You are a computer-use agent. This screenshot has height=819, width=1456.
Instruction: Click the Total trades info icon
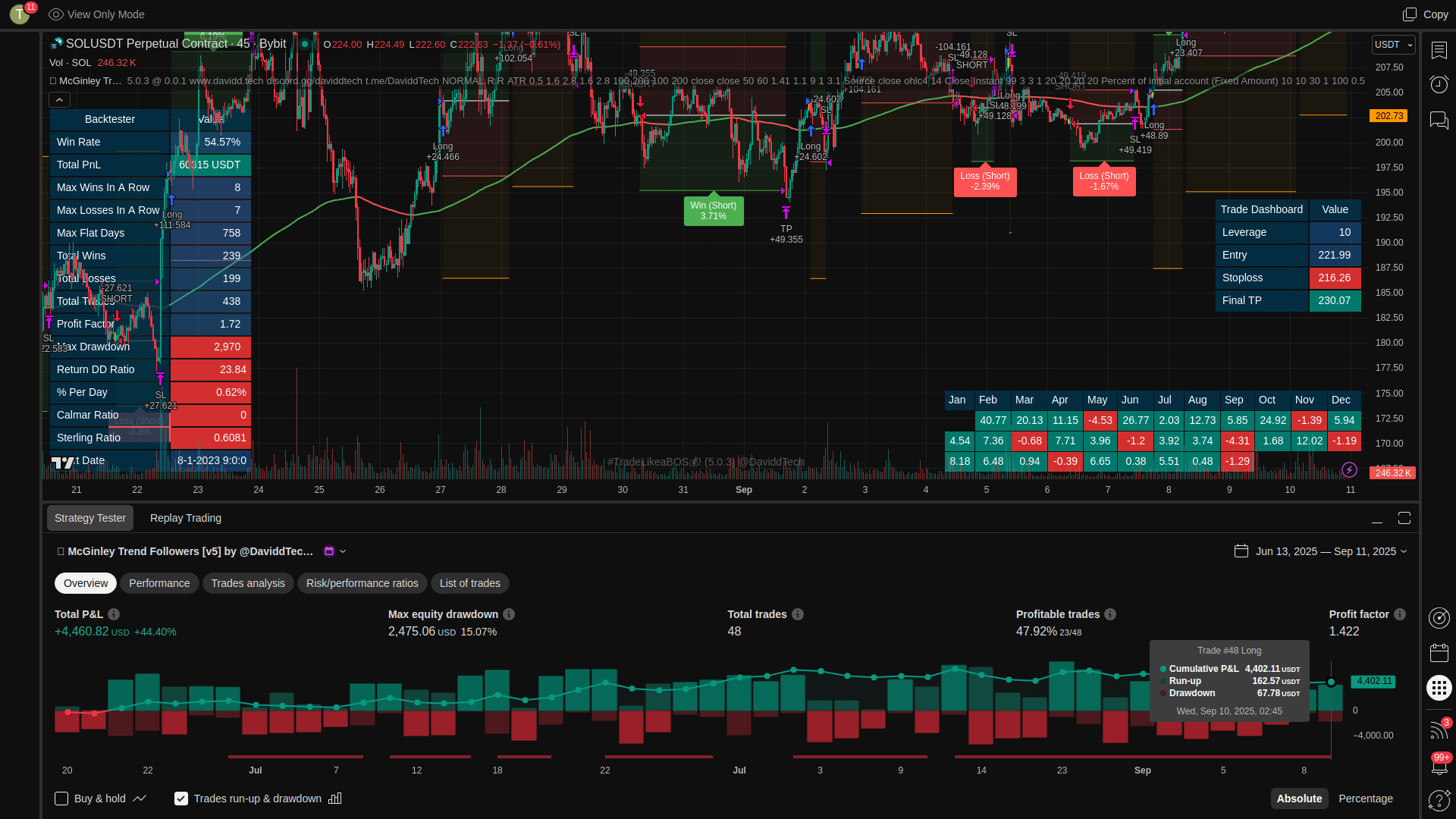pyautogui.click(x=798, y=614)
